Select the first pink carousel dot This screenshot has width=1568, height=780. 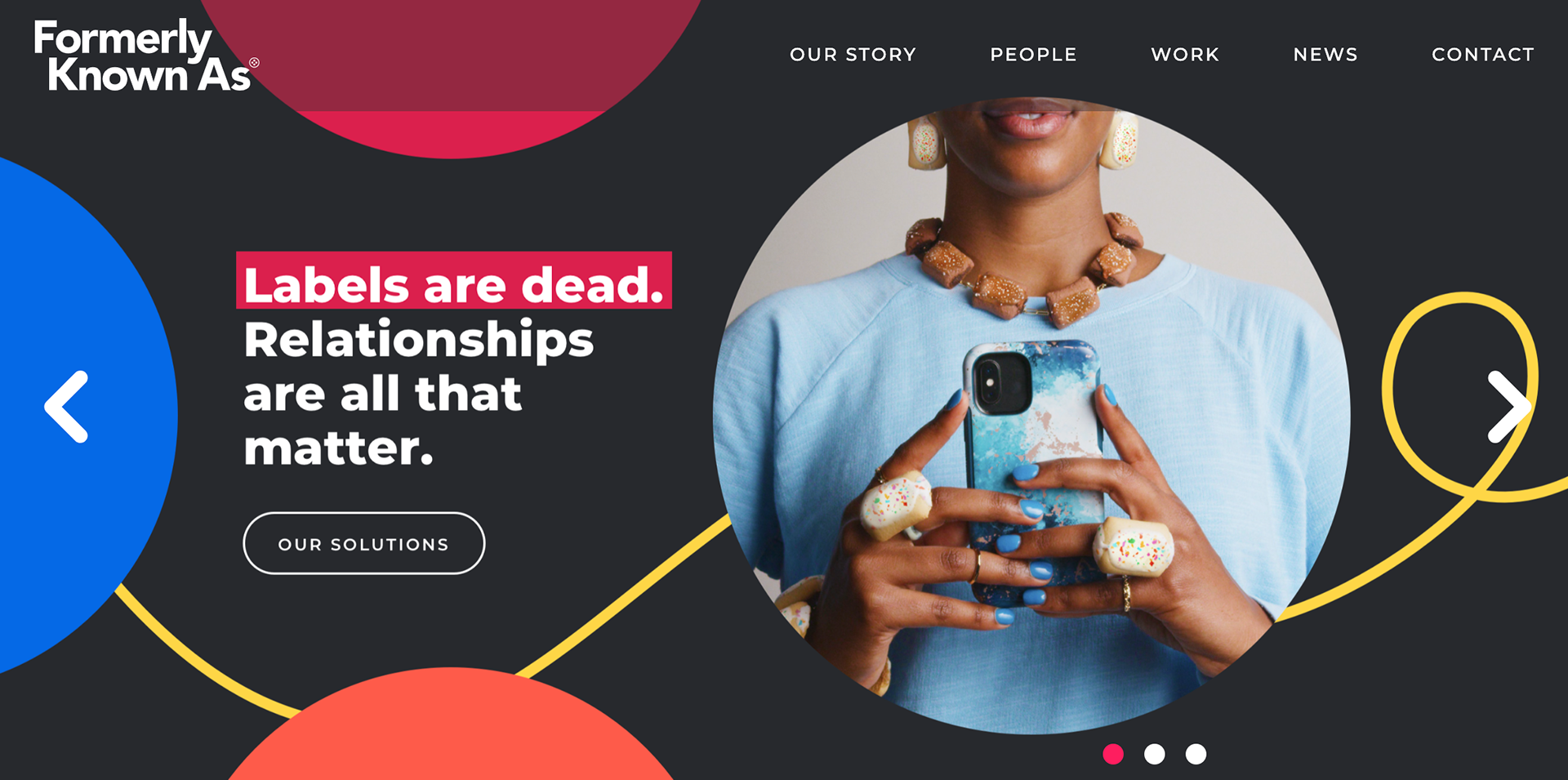[1113, 754]
